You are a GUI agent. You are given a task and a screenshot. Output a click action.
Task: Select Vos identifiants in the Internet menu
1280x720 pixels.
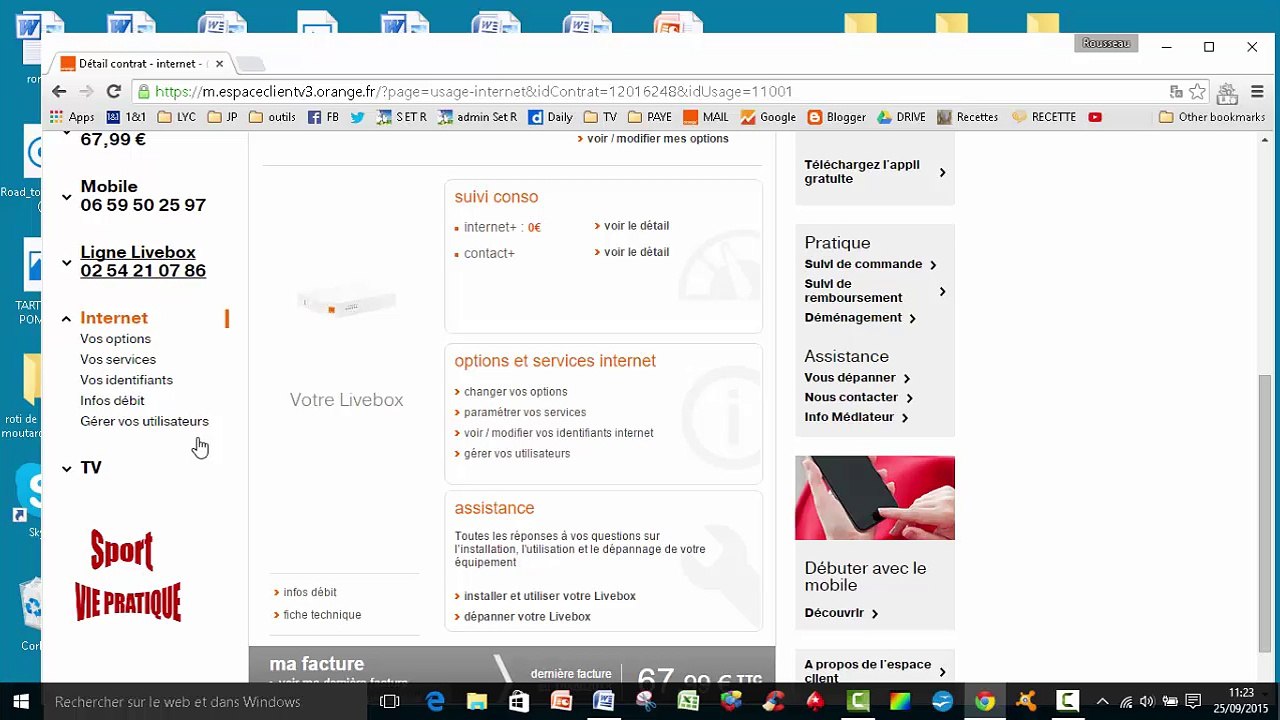[126, 380]
